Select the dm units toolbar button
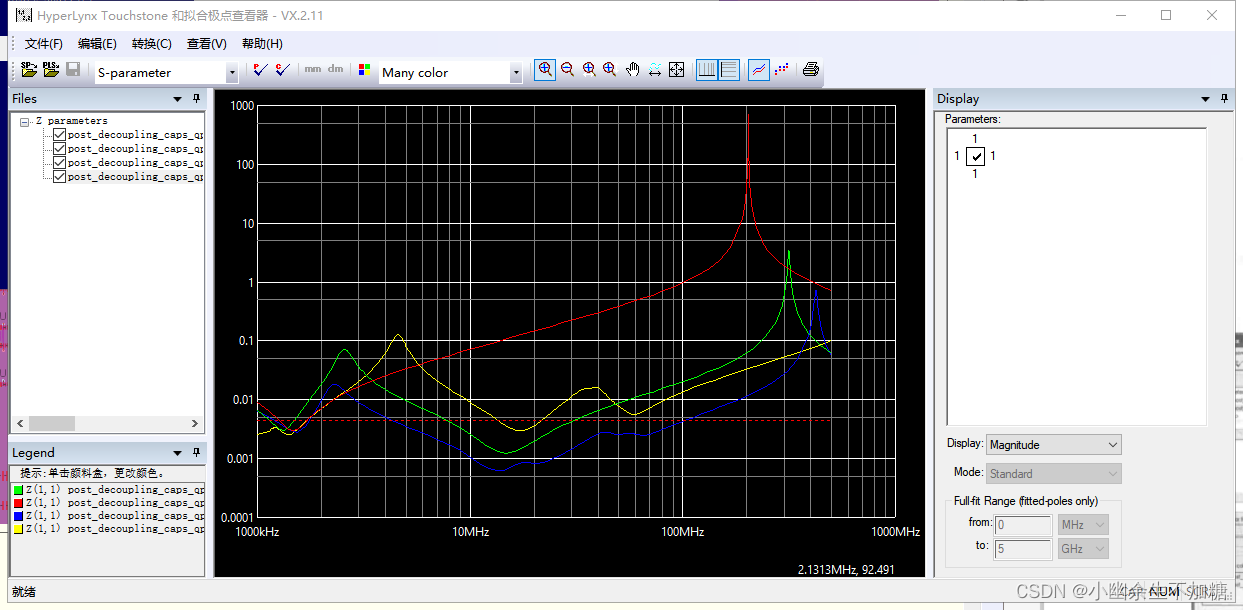 [x=335, y=70]
